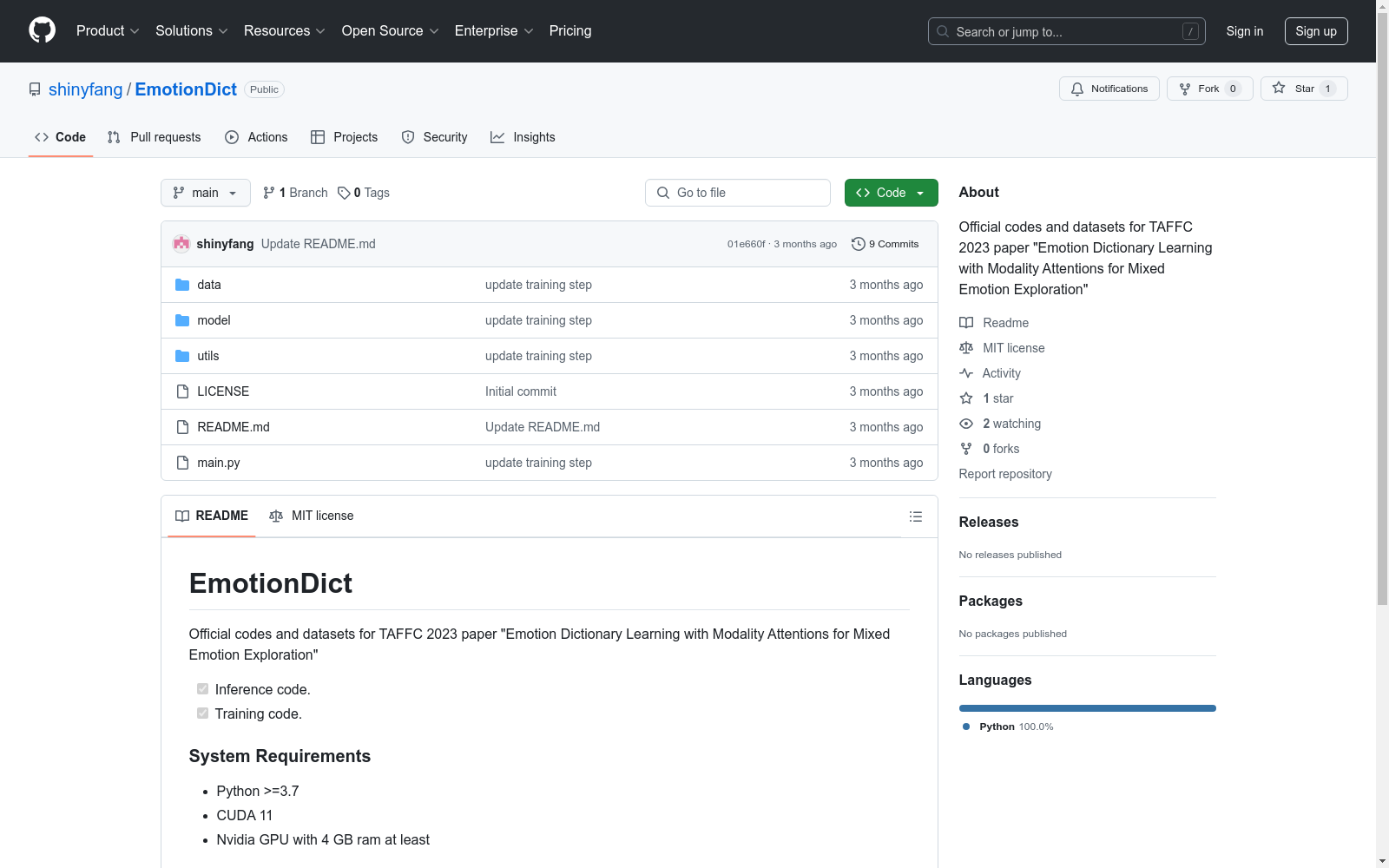Open the main branch selector dropdown

click(x=206, y=193)
